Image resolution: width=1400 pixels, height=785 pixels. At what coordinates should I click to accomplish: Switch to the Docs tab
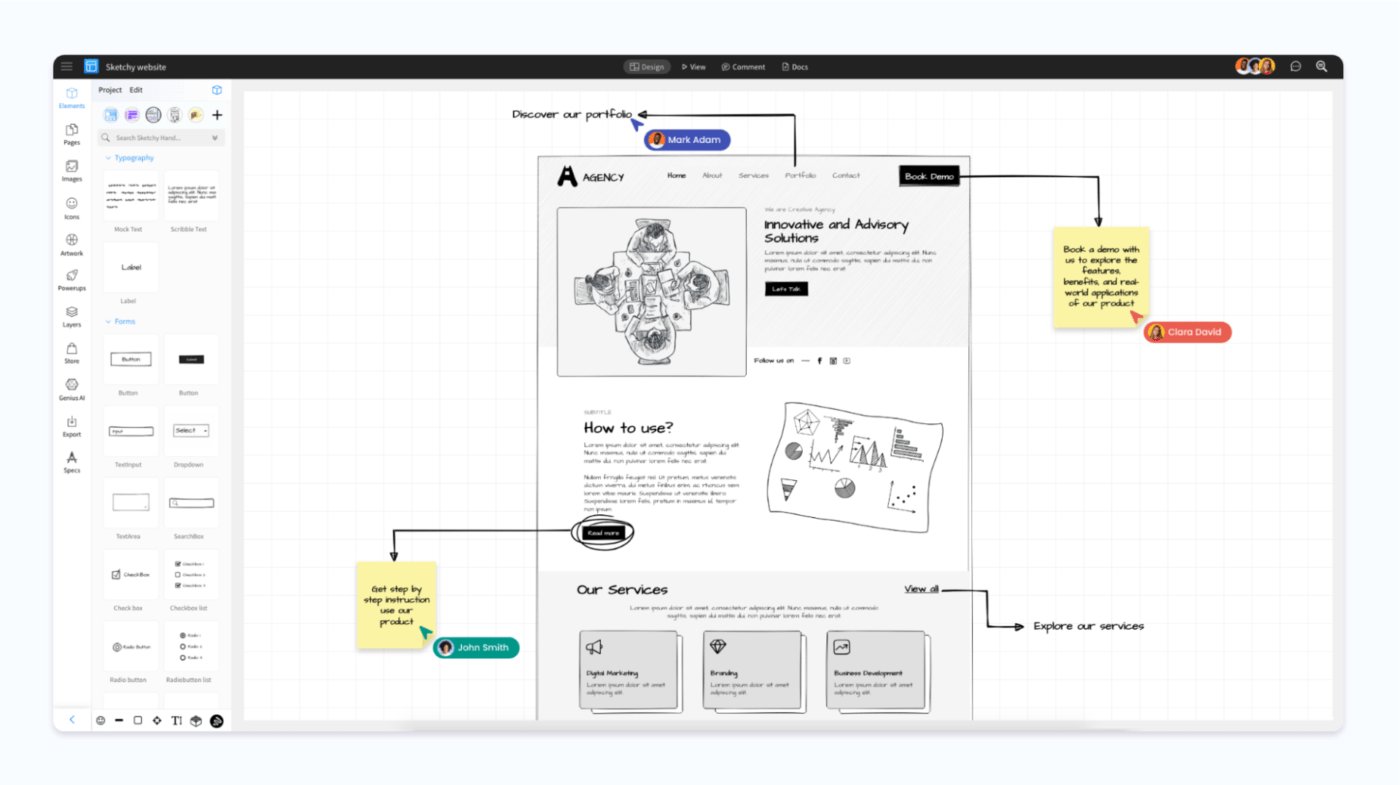795,67
